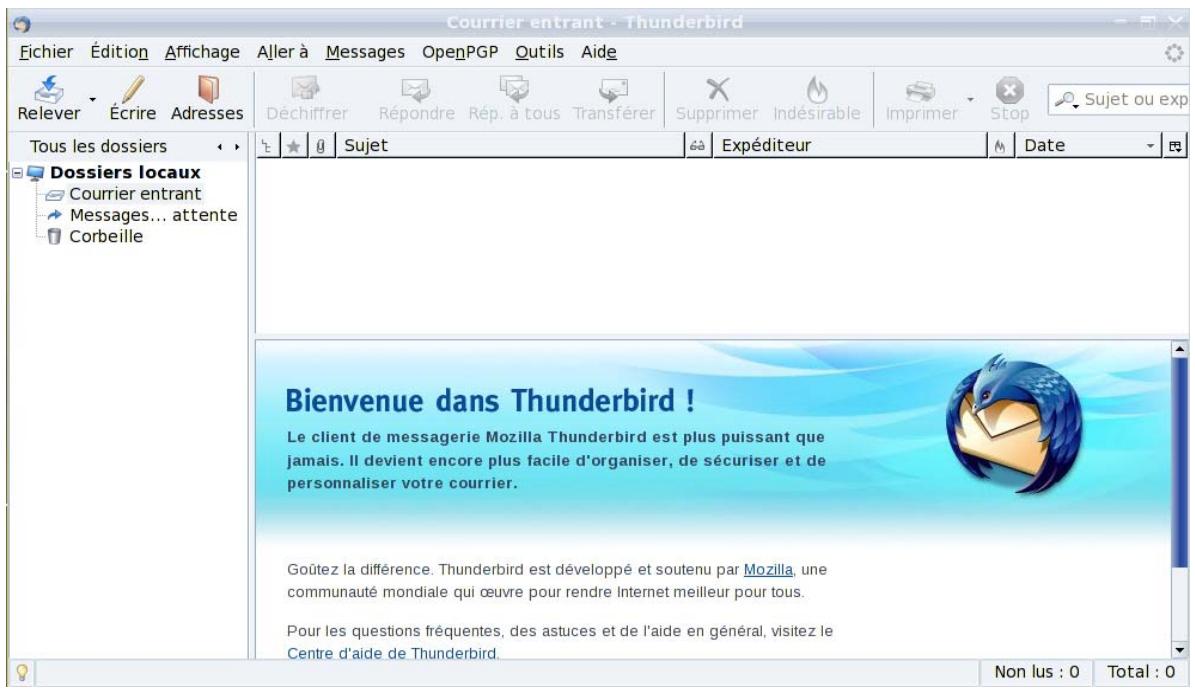
Task: Open the Fichier menu
Action: coord(46,52)
